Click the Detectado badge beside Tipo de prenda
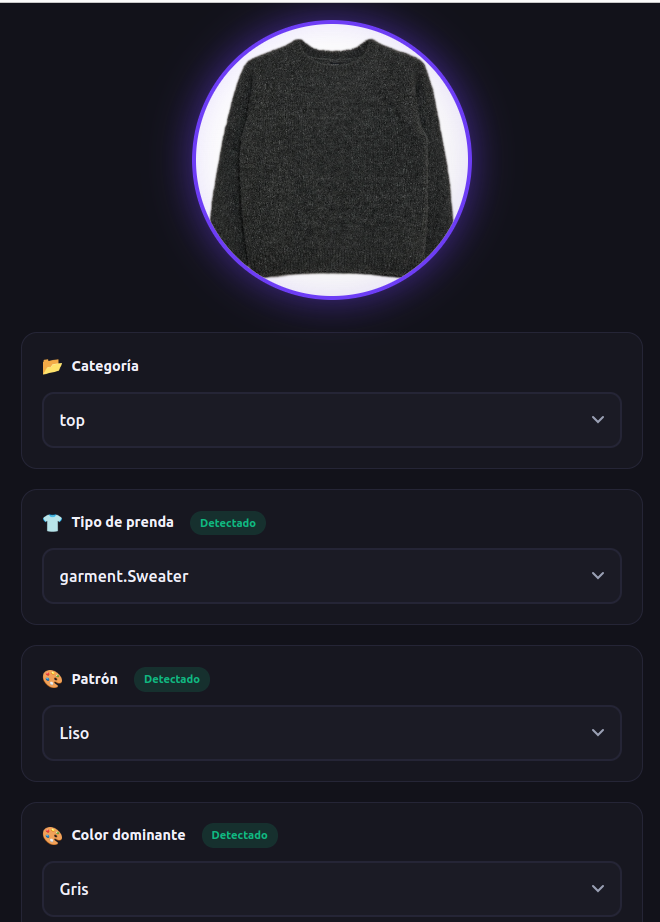This screenshot has width=660, height=922. click(228, 523)
